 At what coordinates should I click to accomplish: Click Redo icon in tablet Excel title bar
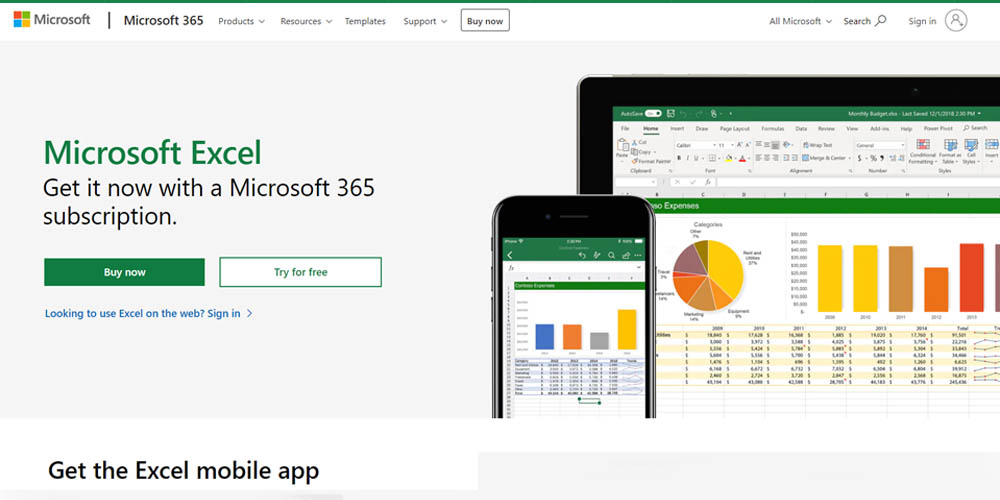click(x=699, y=114)
